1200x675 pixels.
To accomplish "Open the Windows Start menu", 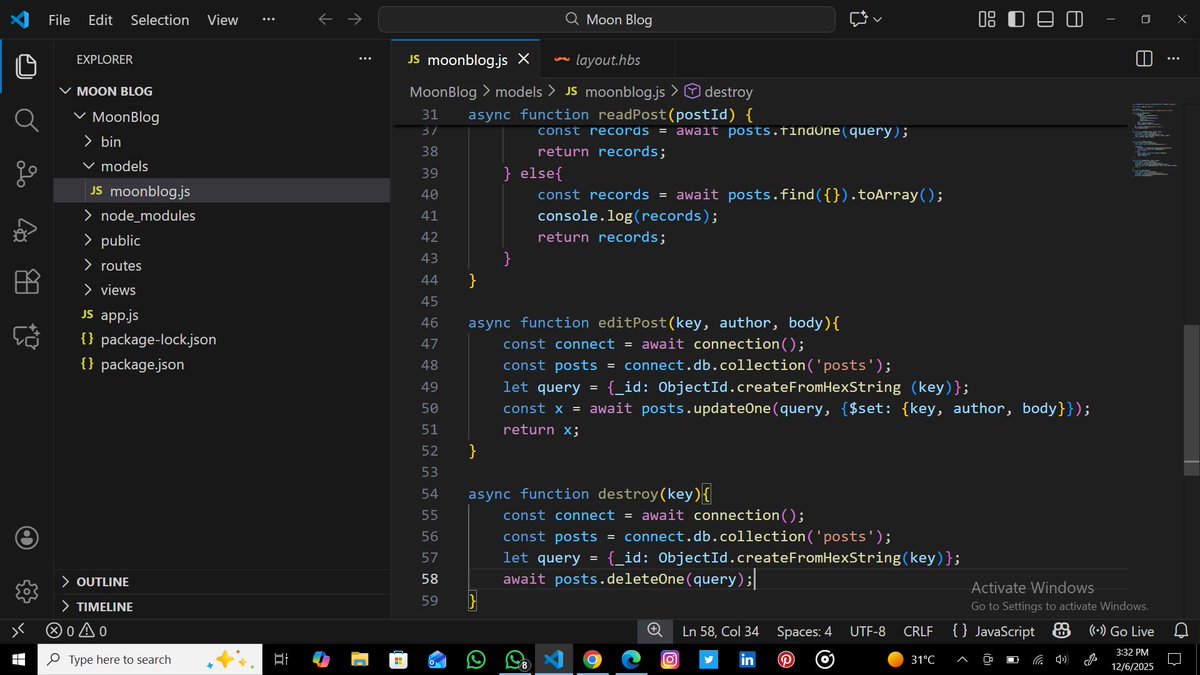I will (x=18, y=659).
